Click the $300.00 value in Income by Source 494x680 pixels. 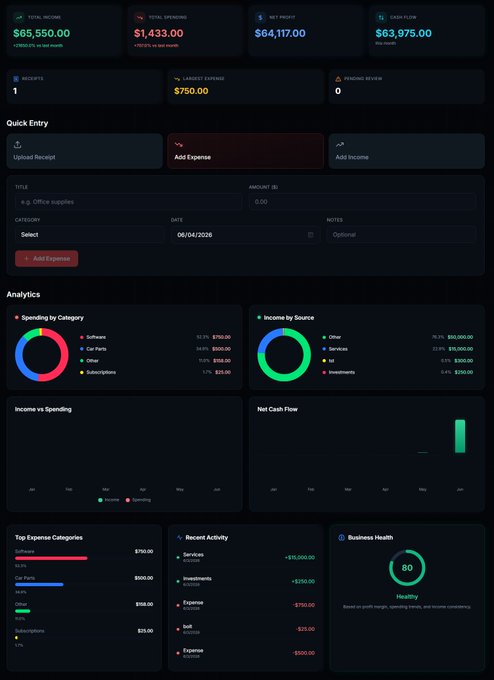[x=464, y=360]
